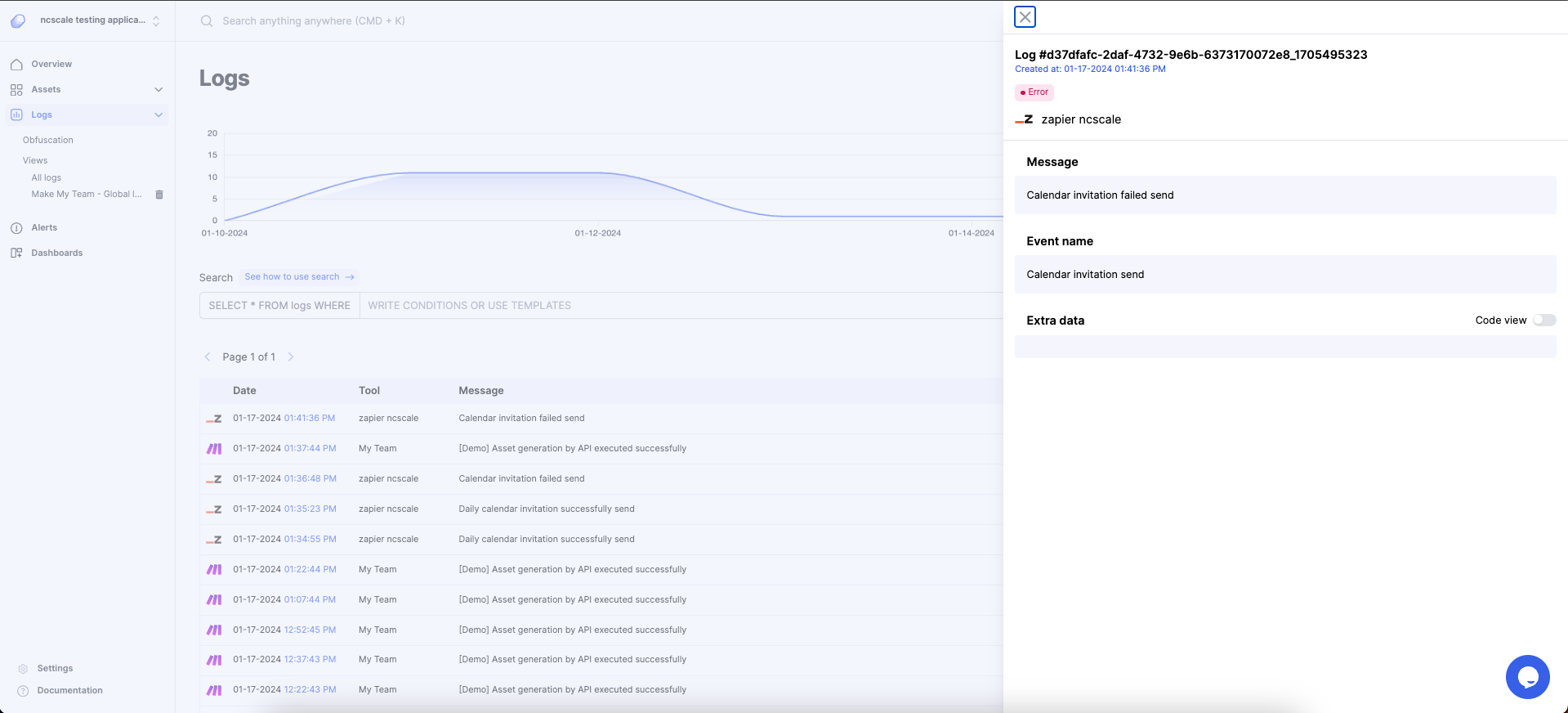Viewport: 1568px width, 713px height.
Task: Click Make icon on 12:37:43 PM row
Action: (214, 660)
